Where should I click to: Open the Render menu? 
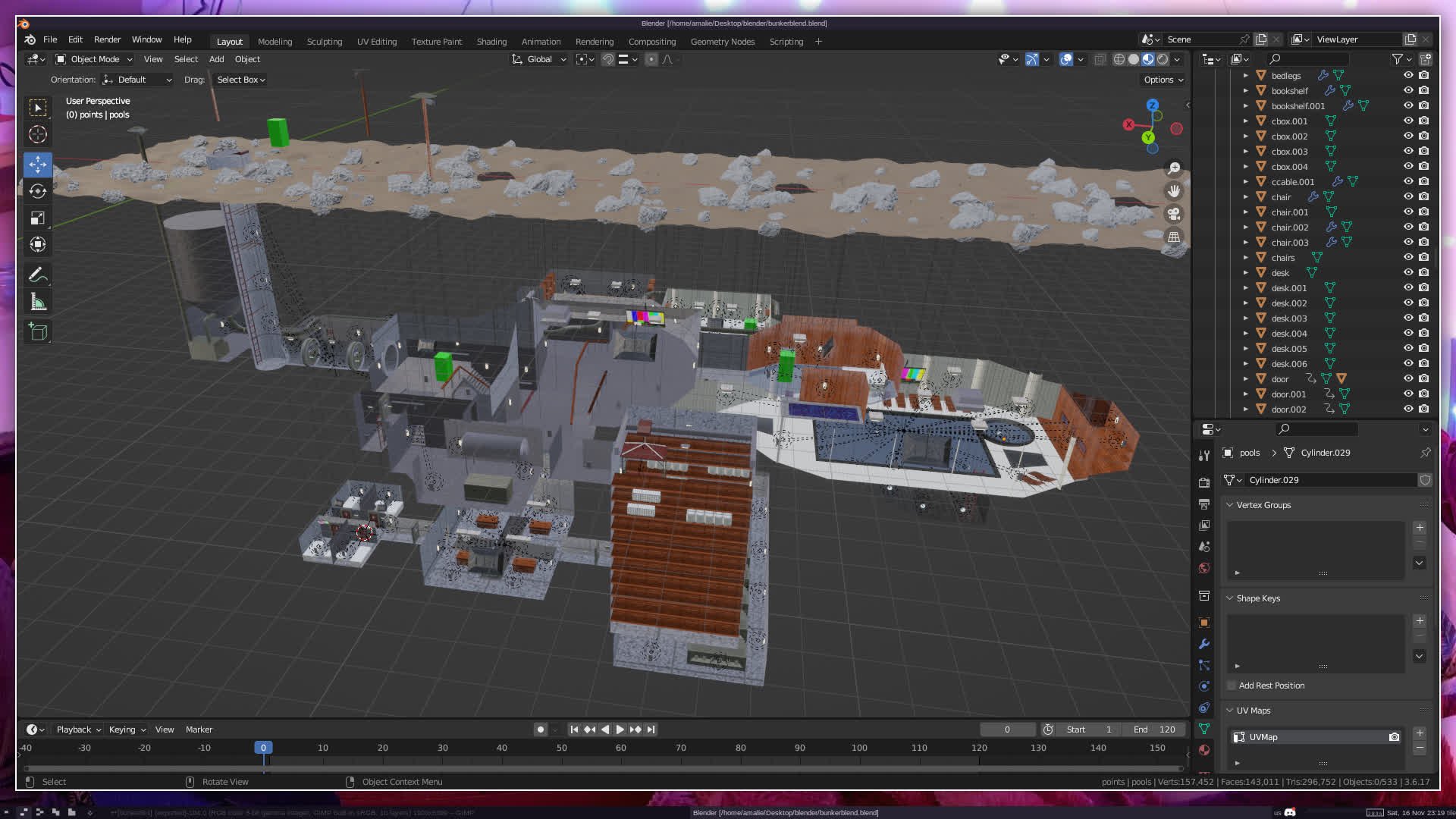[107, 39]
